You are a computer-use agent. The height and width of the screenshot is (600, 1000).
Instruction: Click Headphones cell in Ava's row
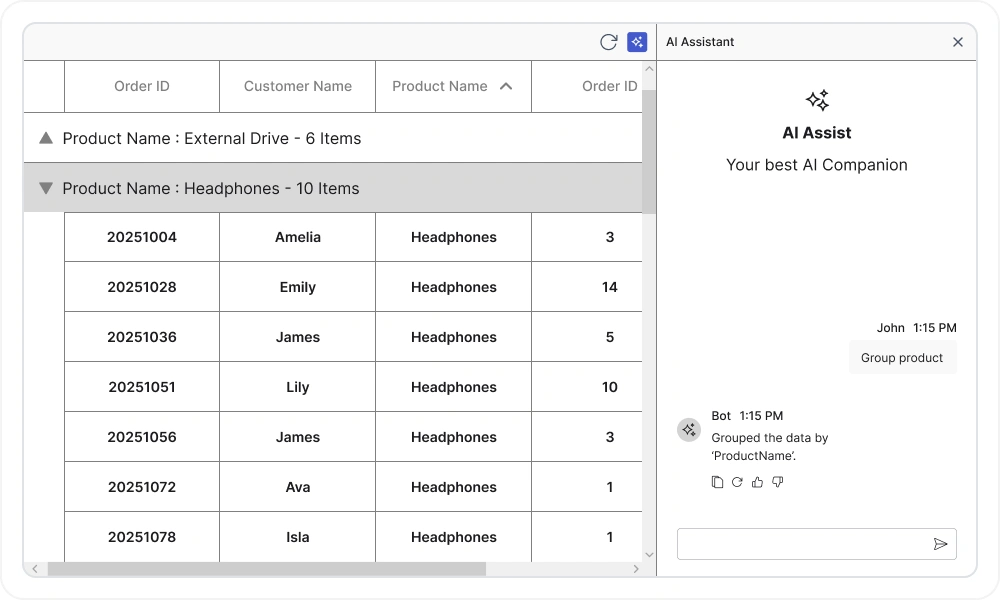click(x=453, y=487)
